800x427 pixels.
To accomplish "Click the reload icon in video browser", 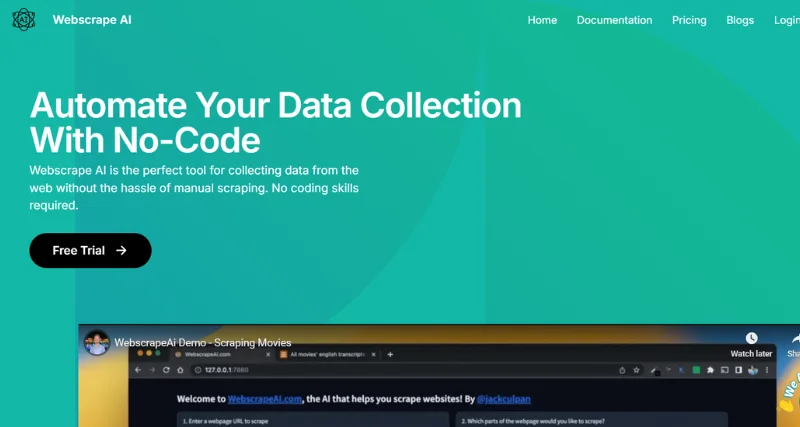I will pos(166,370).
